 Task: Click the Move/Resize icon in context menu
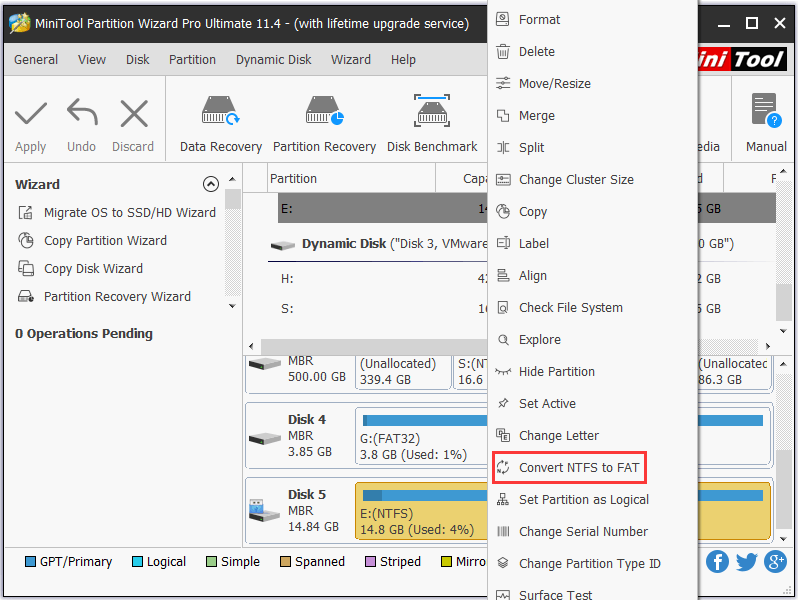(503, 83)
